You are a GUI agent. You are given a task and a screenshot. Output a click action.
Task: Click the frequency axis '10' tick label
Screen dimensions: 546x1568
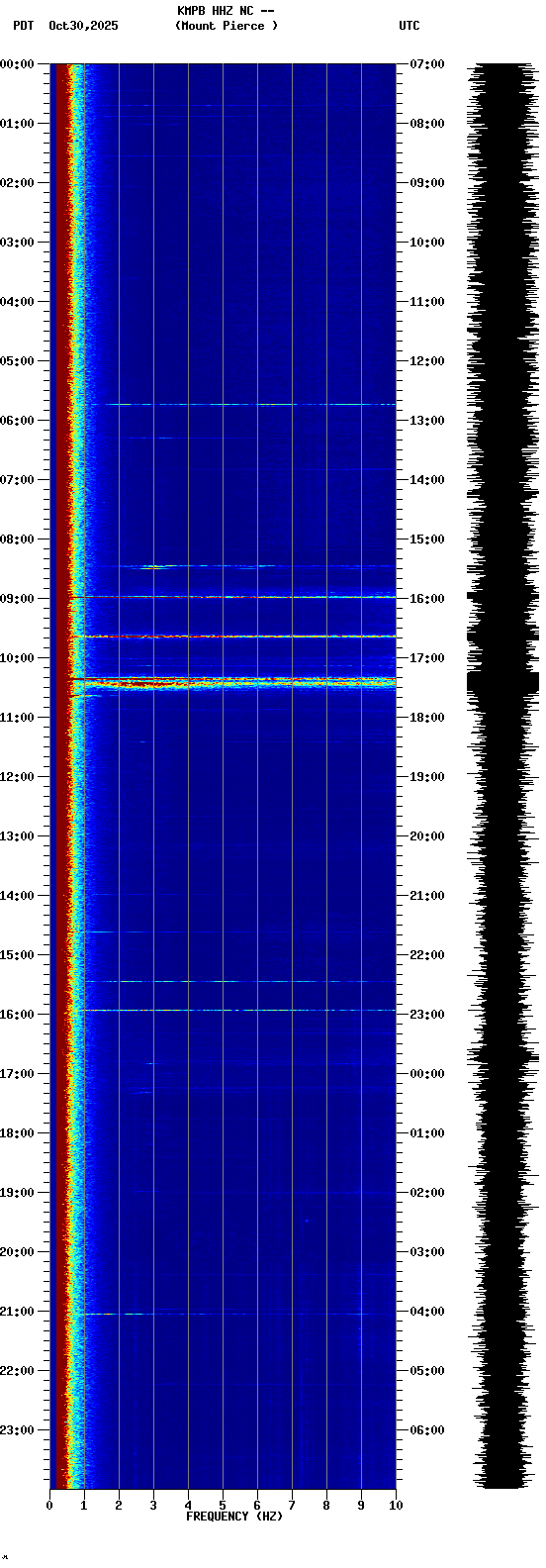click(x=396, y=1506)
